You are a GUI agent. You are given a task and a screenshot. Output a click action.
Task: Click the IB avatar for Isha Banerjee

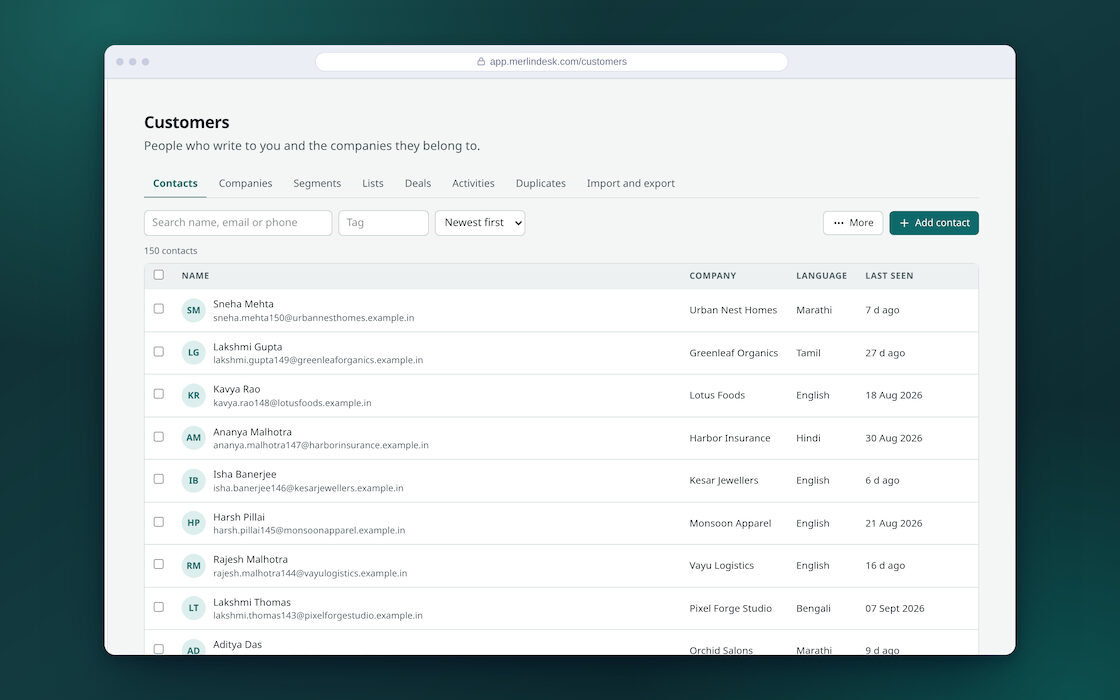[x=194, y=480]
